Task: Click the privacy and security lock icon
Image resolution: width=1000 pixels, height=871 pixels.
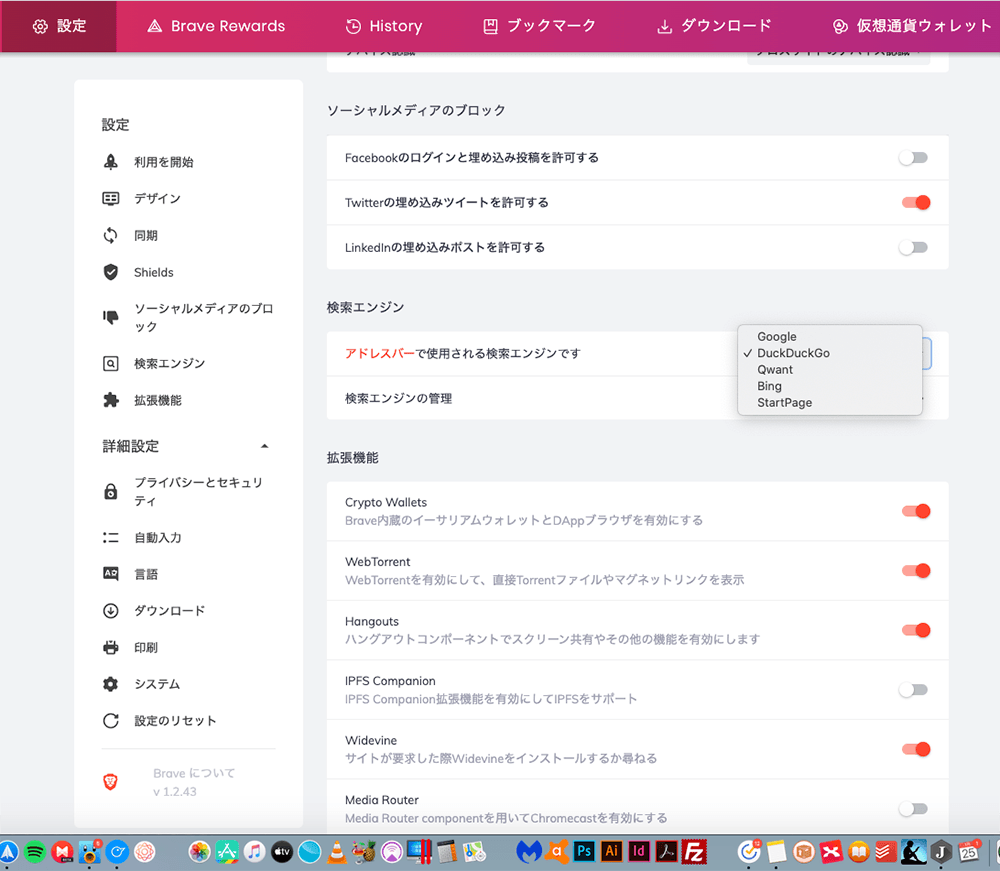Action: click(110, 492)
